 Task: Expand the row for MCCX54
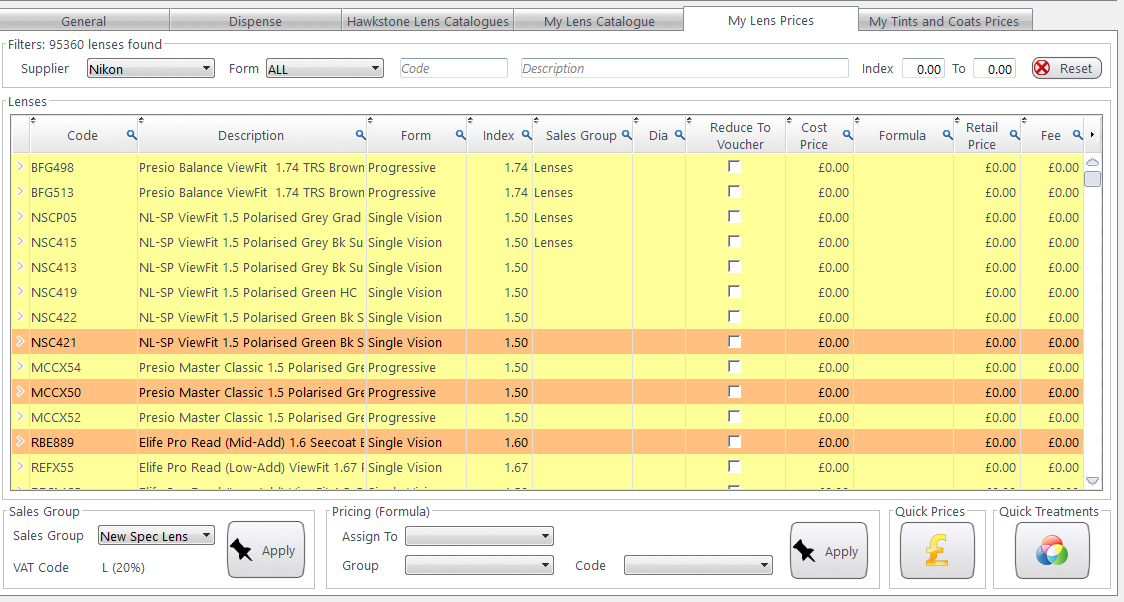click(x=20, y=366)
